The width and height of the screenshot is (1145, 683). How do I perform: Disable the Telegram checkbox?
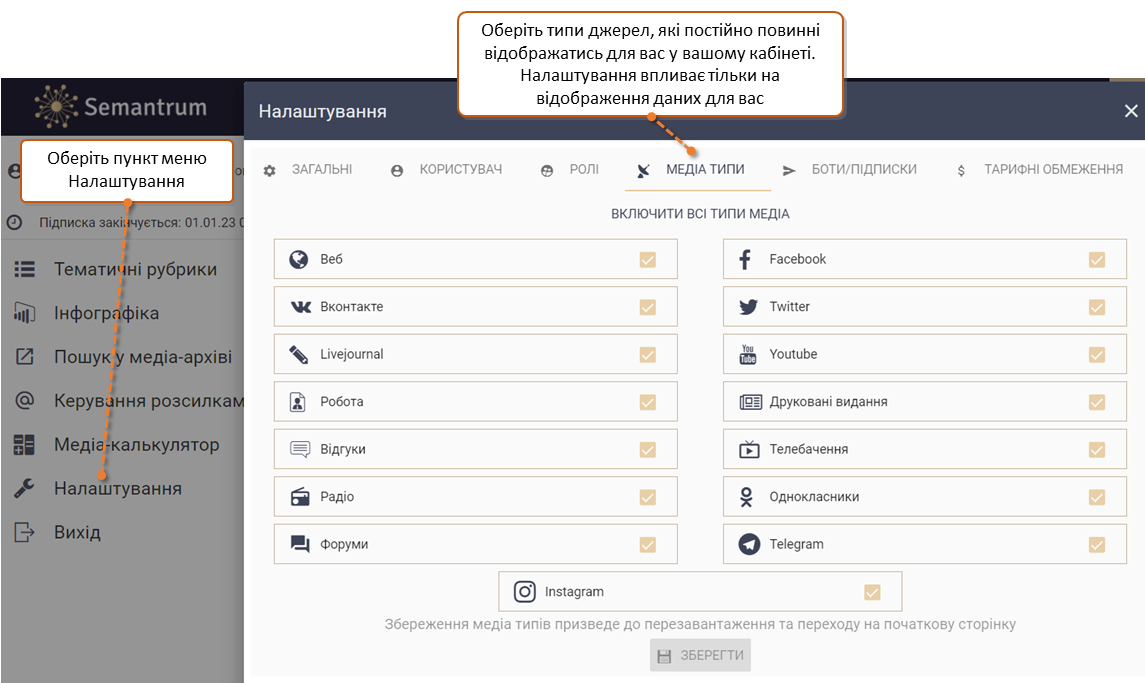(1097, 544)
